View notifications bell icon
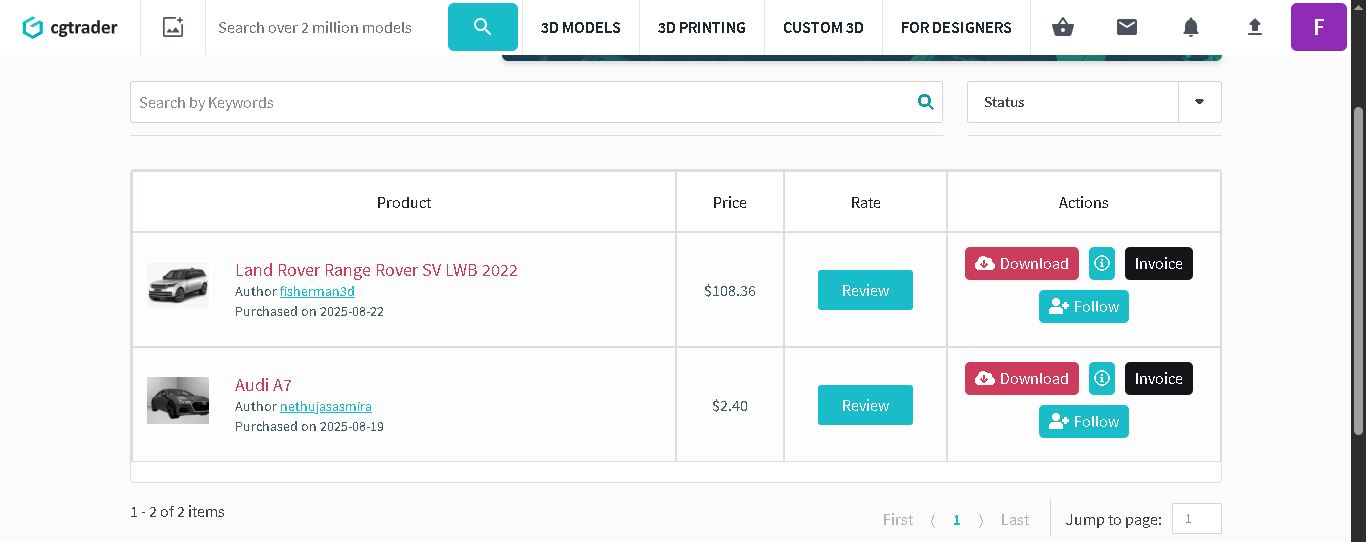 [1190, 27]
